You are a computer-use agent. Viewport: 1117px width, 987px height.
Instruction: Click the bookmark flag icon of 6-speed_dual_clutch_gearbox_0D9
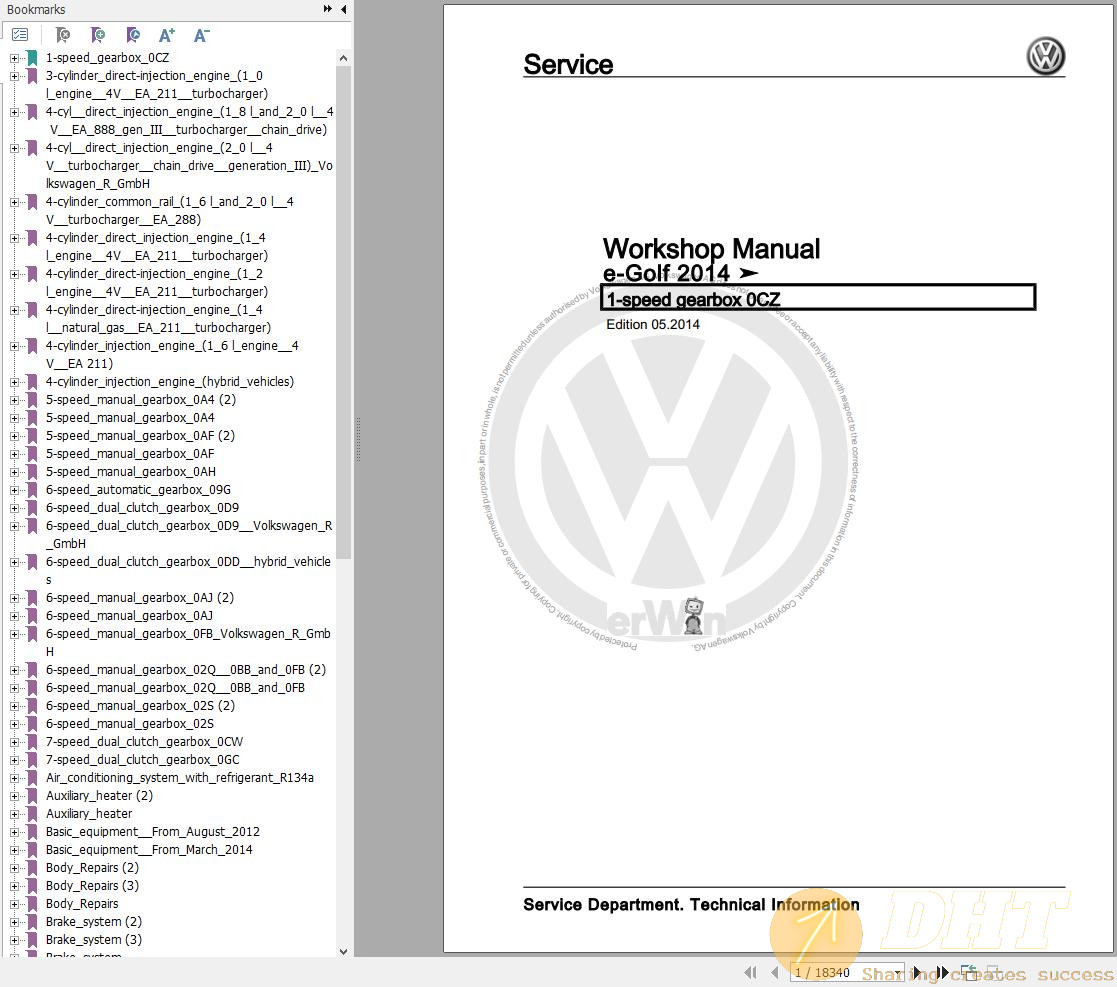(32, 508)
